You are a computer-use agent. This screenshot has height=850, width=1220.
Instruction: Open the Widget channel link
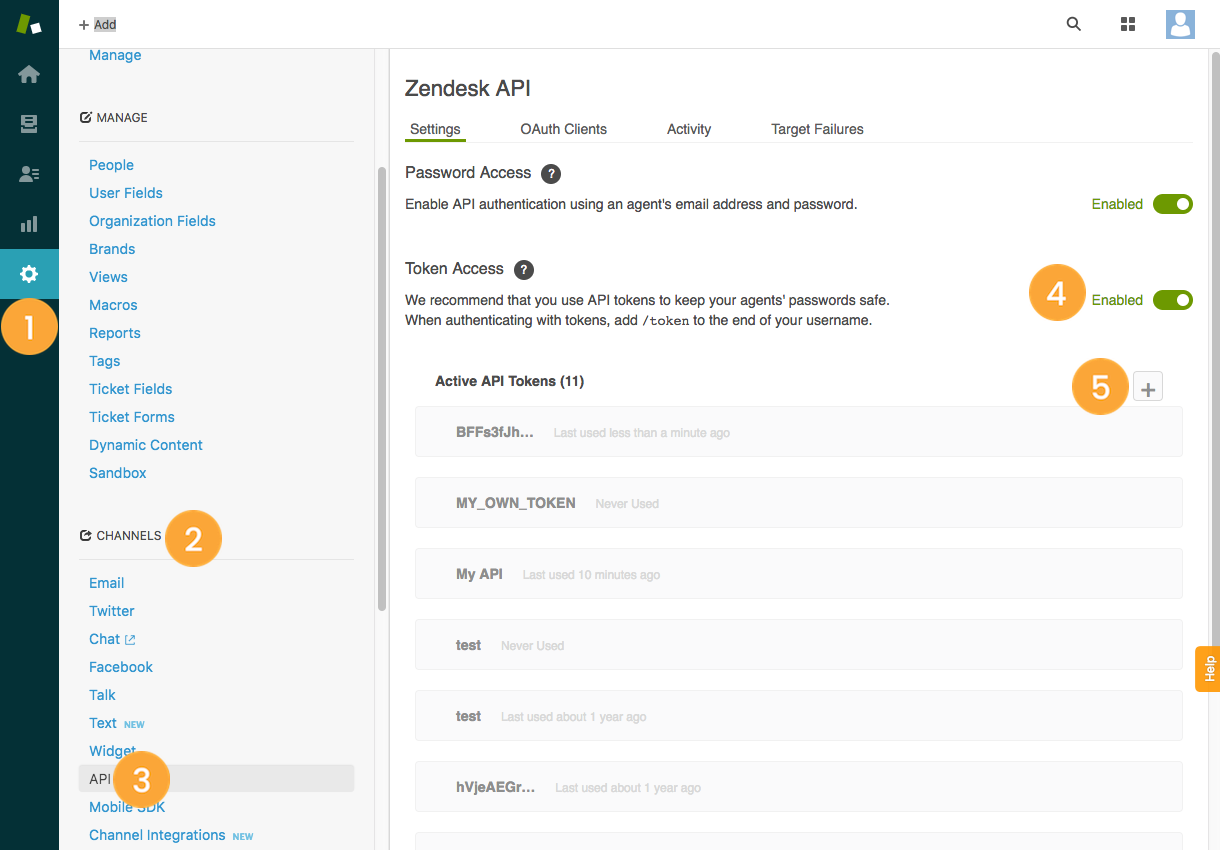(x=112, y=751)
